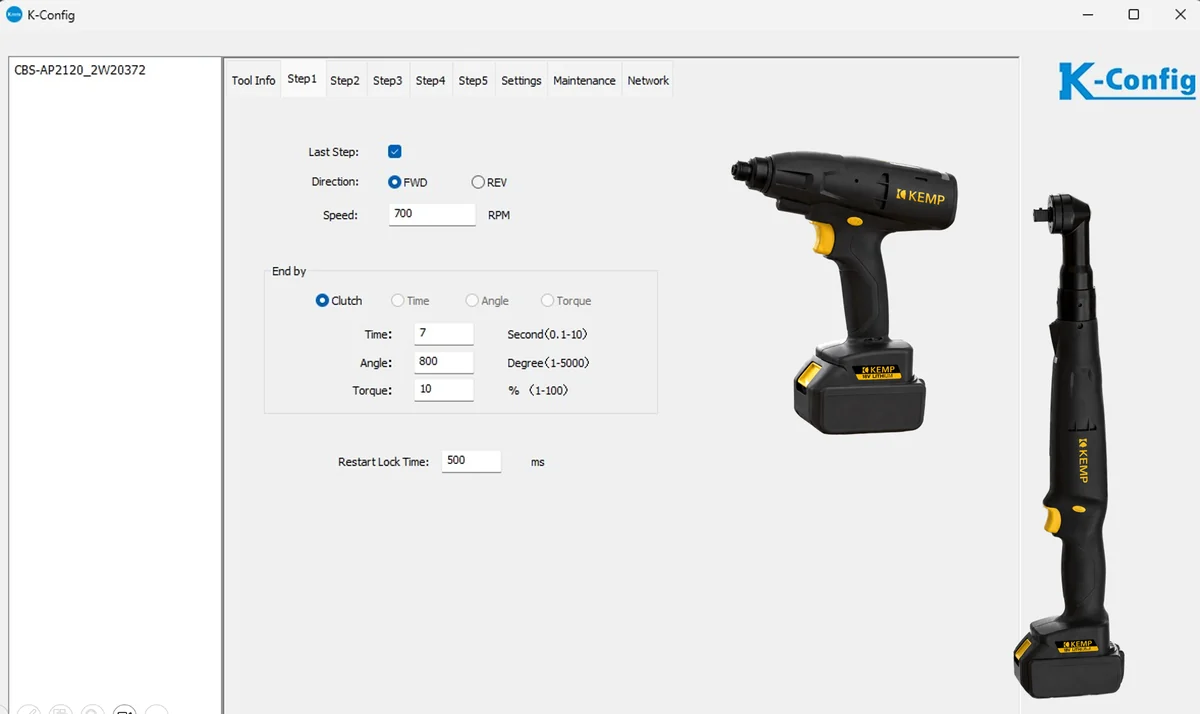1200x714 pixels.
Task: Open the Maintenance tab
Action: [x=584, y=81]
